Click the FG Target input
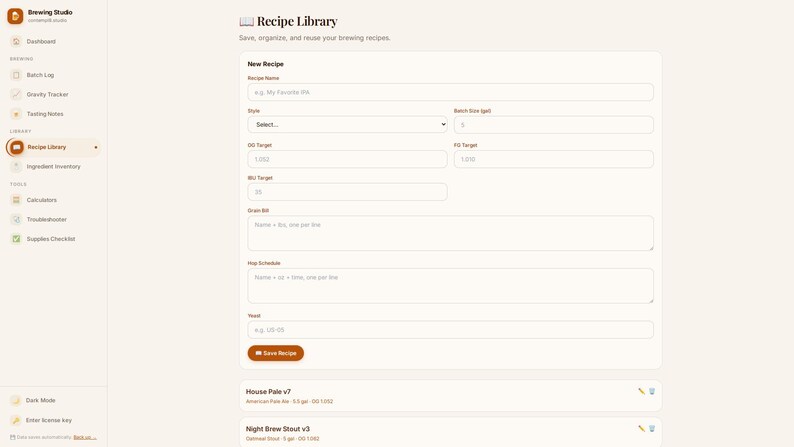 point(553,159)
